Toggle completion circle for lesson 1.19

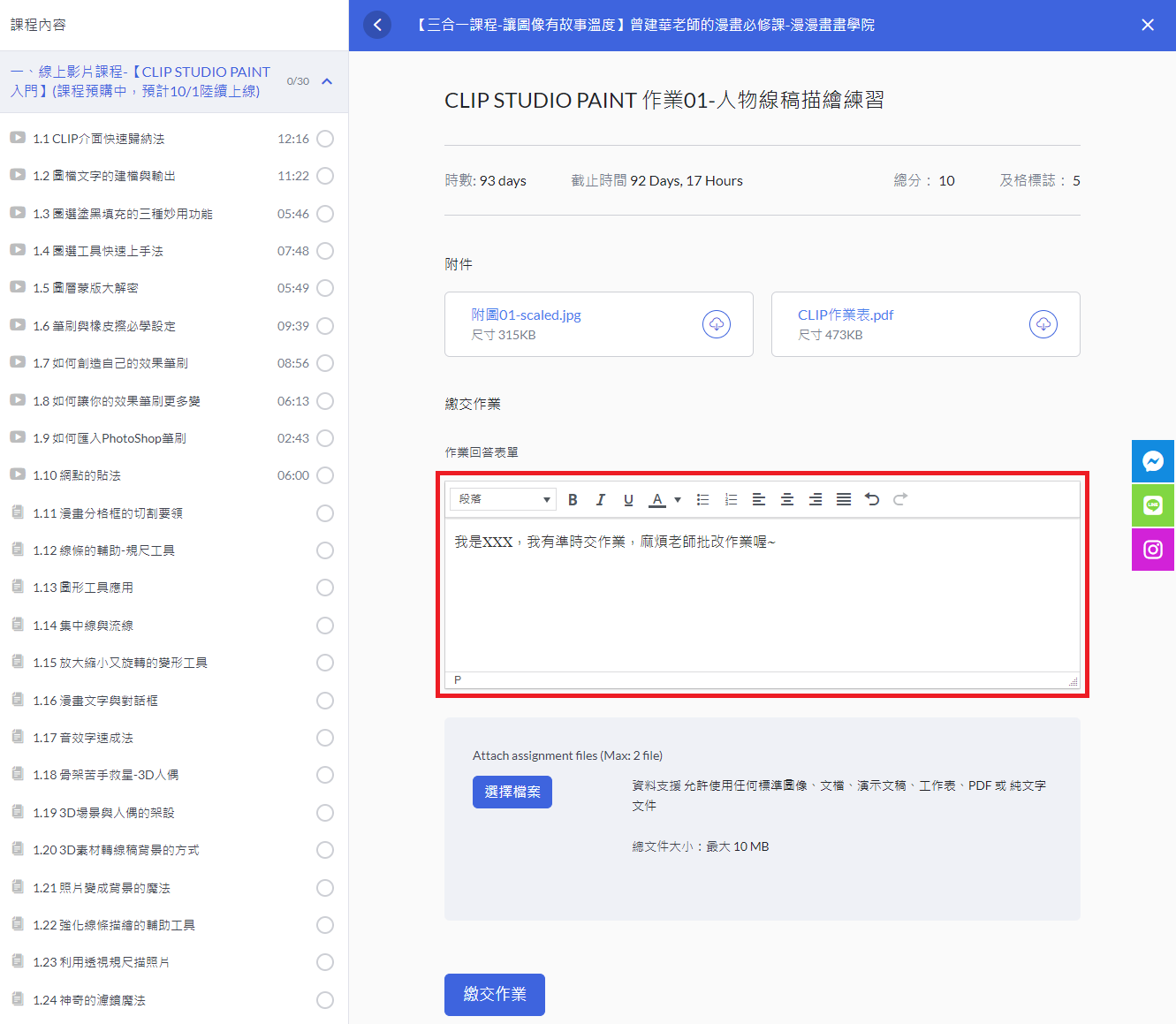pyautogui.click(x=325, y=813)
